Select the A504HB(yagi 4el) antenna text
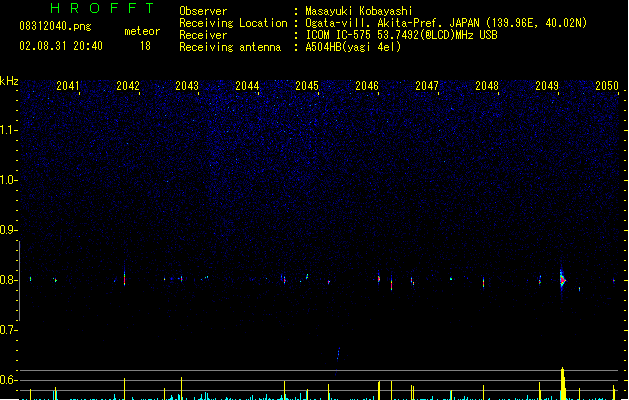The image size is (629, 400). (353, 47)
